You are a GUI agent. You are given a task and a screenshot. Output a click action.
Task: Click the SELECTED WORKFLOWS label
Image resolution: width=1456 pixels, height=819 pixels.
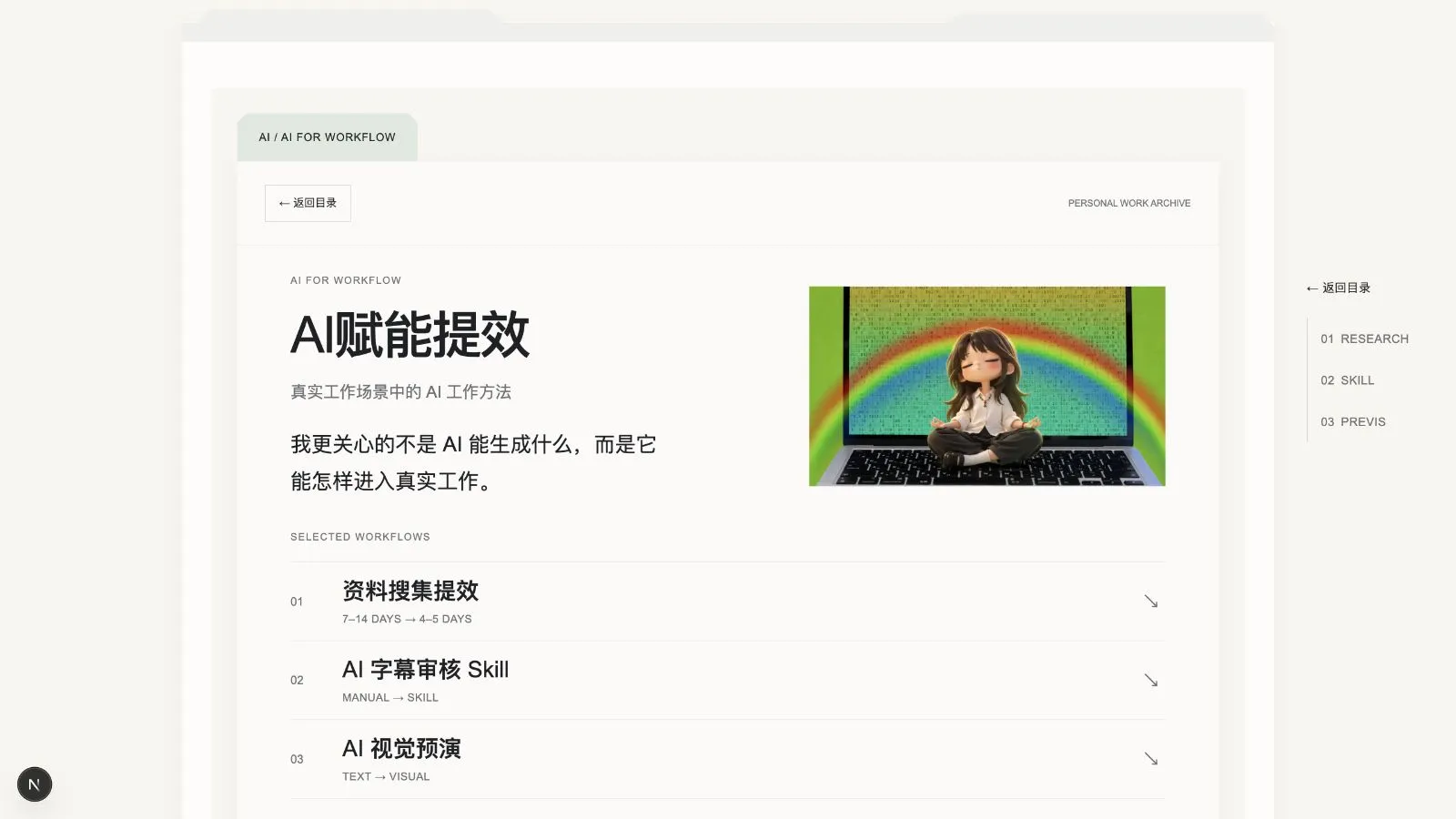360,537
